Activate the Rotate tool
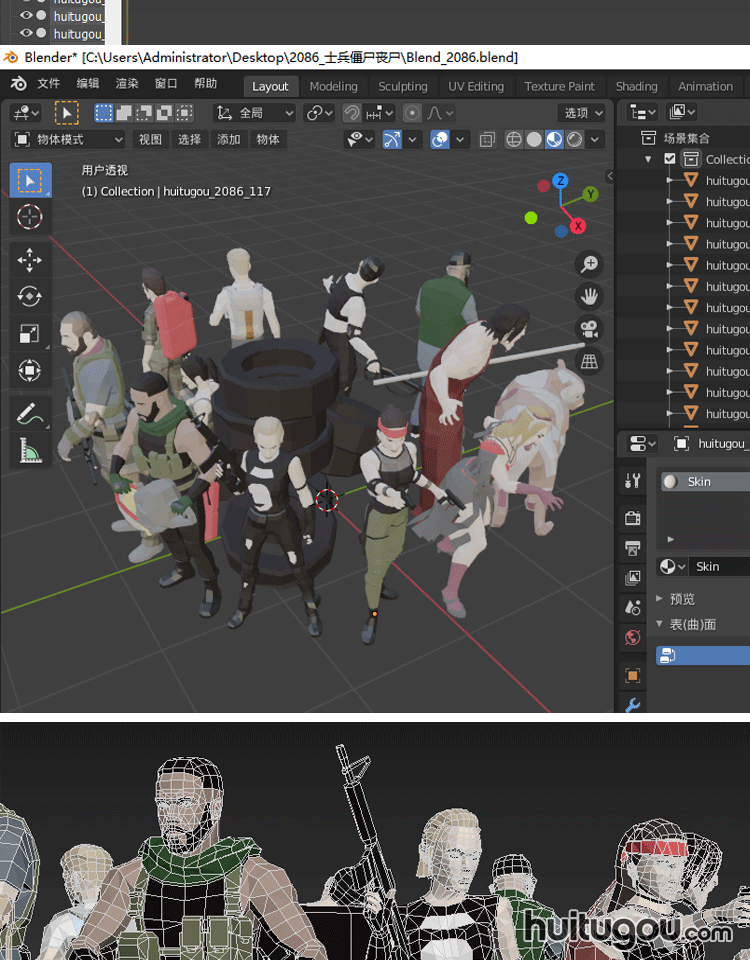 pyautogui.click(x=30, y=297)
